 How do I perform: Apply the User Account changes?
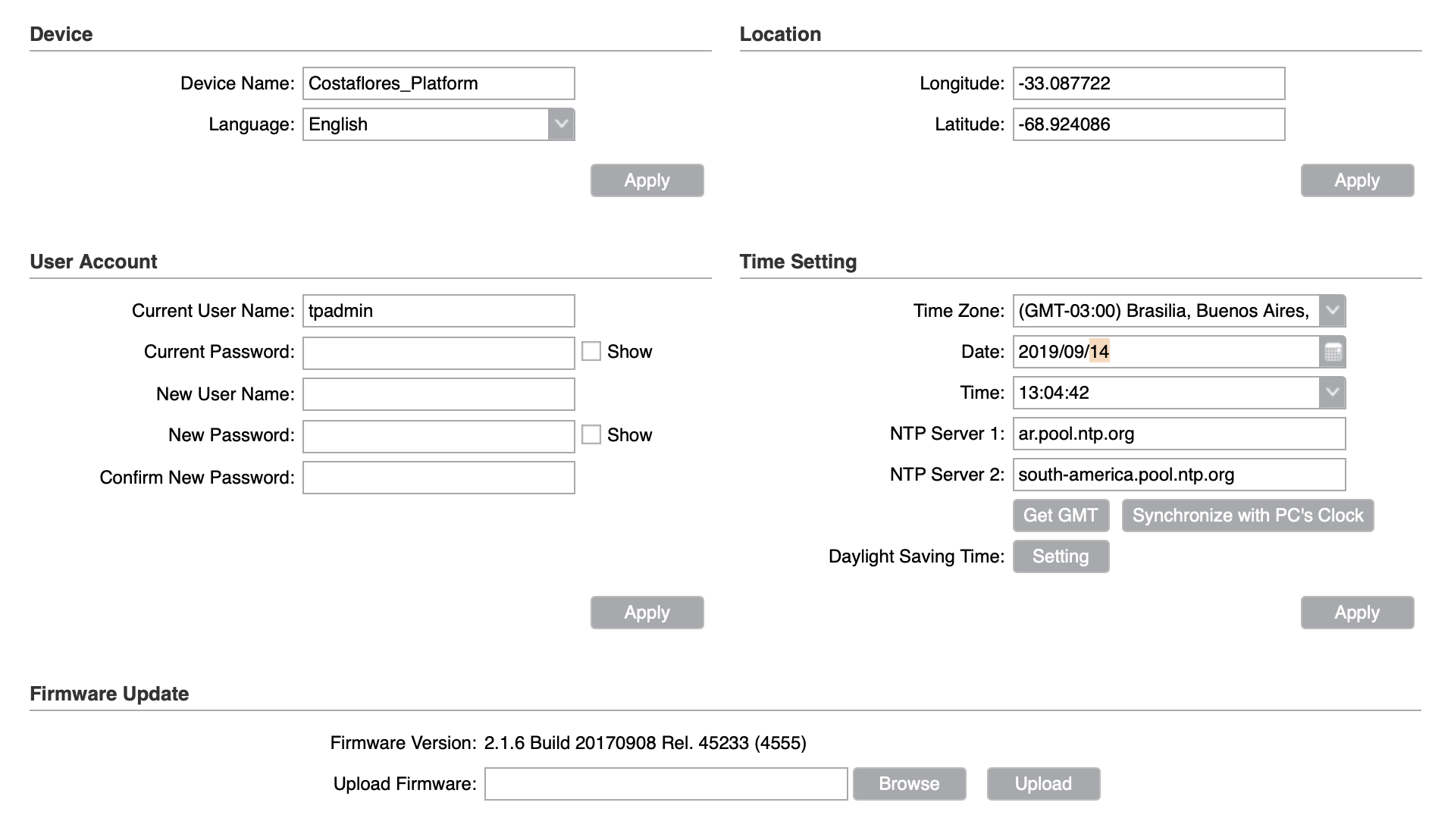(x=647, y=613)
